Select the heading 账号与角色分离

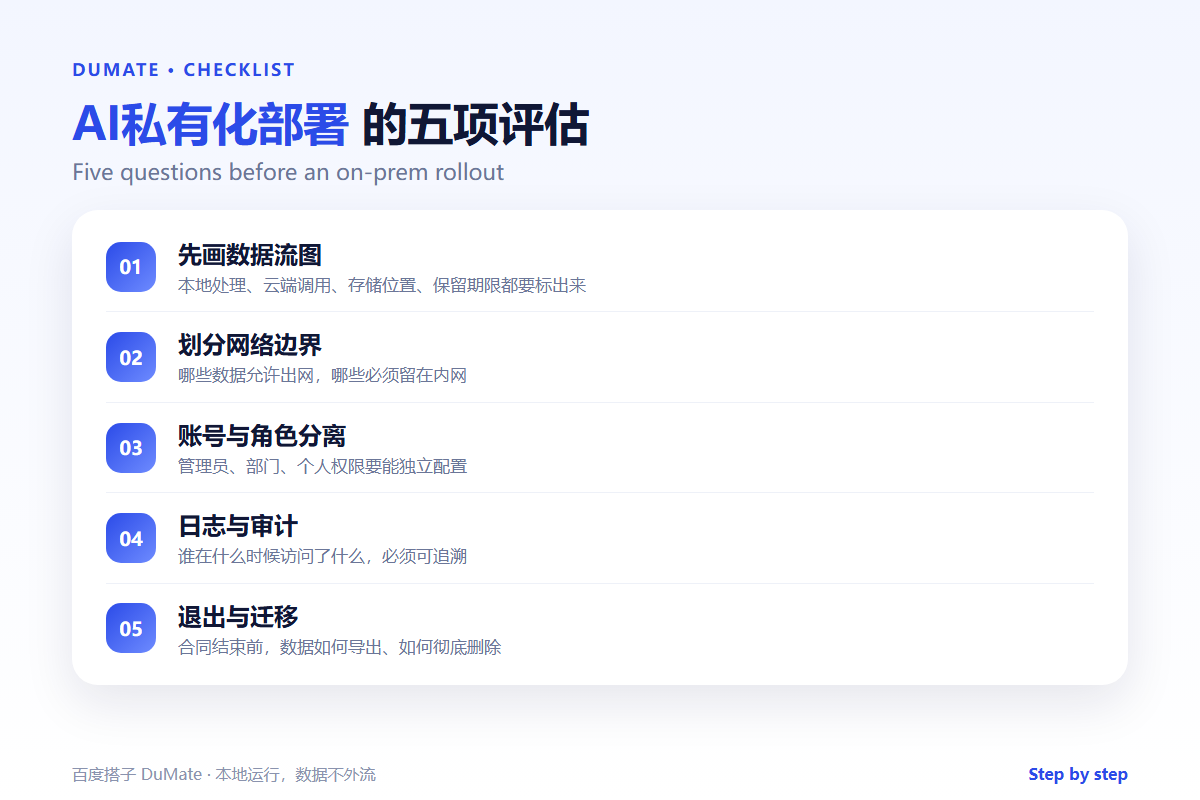click(x=262, y=436)
